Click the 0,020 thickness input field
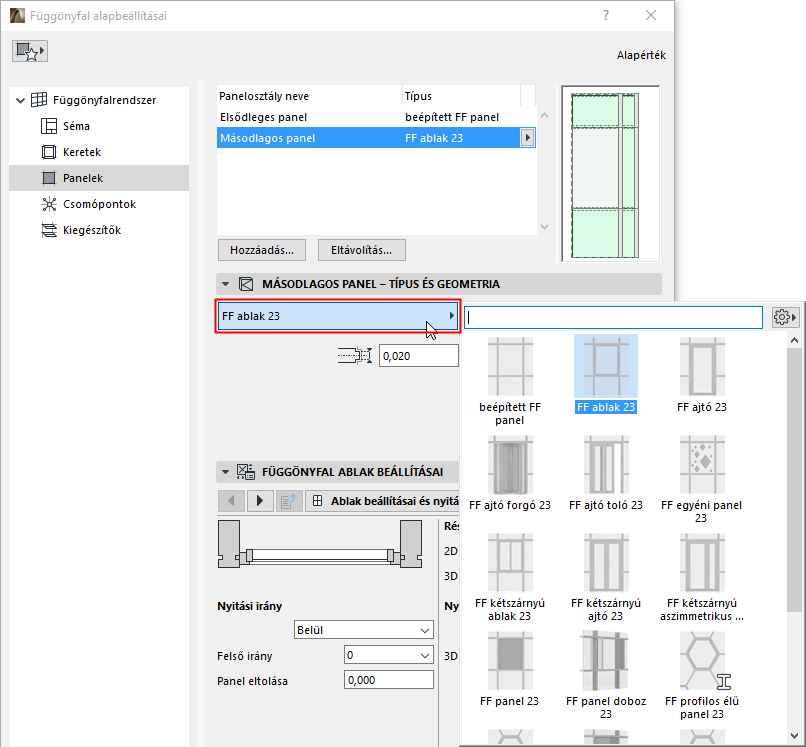This screenshot has height=747, width=806. coord(418,356)
